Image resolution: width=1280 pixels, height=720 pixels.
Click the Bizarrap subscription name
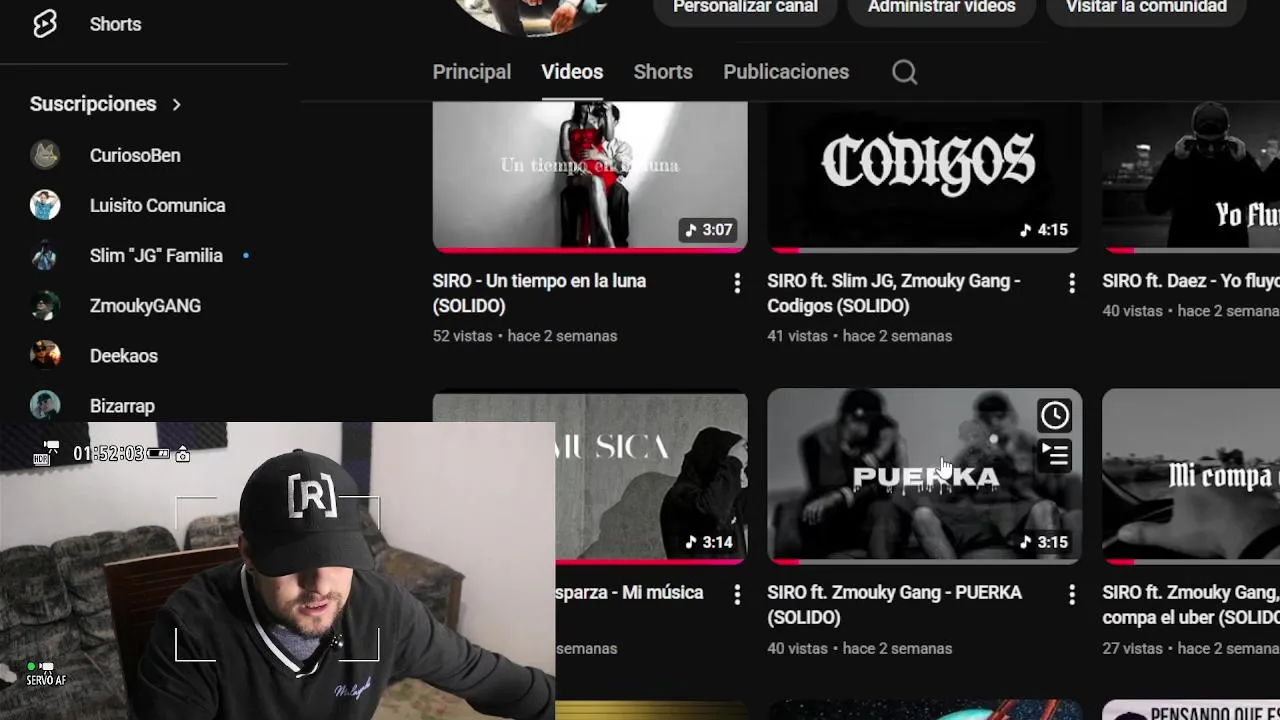(x=122, y=405)
